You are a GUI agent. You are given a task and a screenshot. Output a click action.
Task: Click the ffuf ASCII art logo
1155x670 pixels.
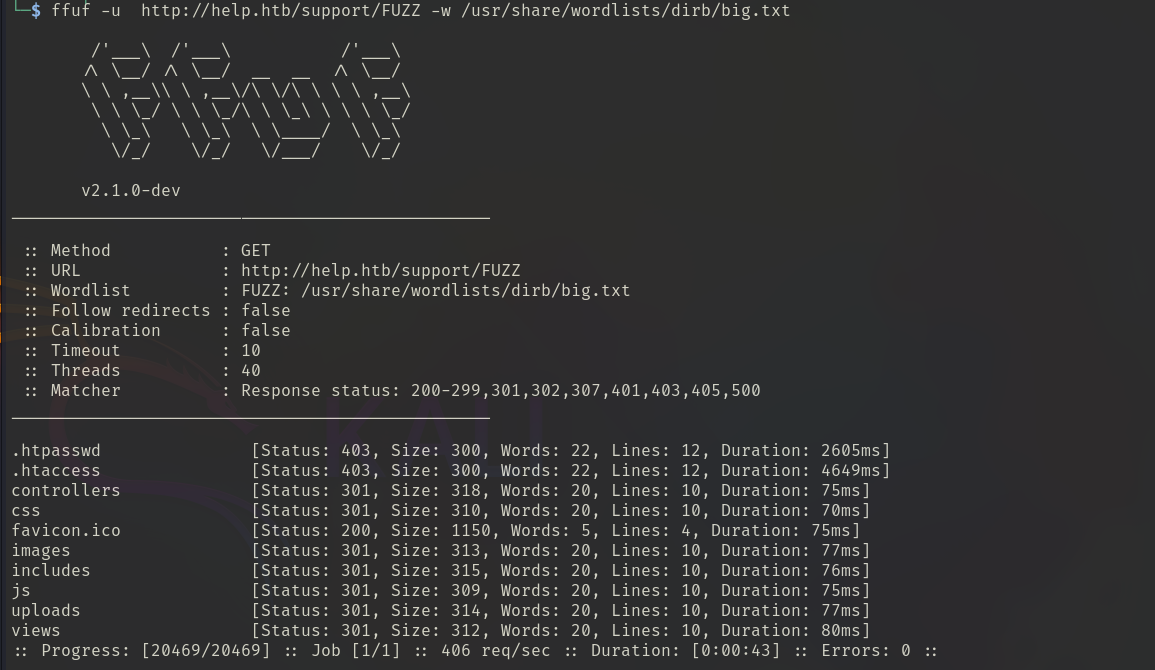[245, 100]
